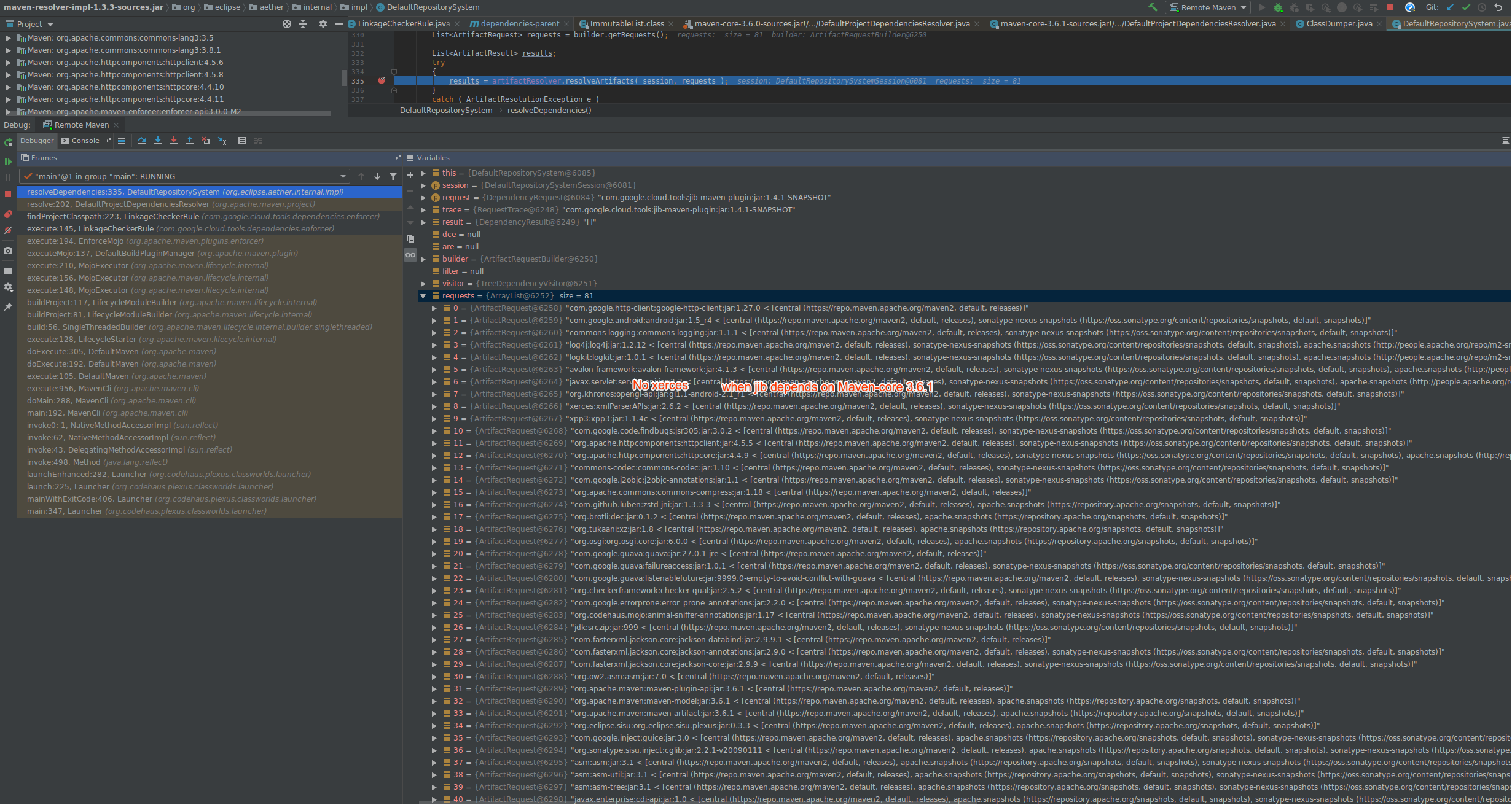This screenshot has width=1512, height=805.
Task: Open View Breakpoints via the breakpoints icon
Action: pyautogui.click(x=7, y=214)
